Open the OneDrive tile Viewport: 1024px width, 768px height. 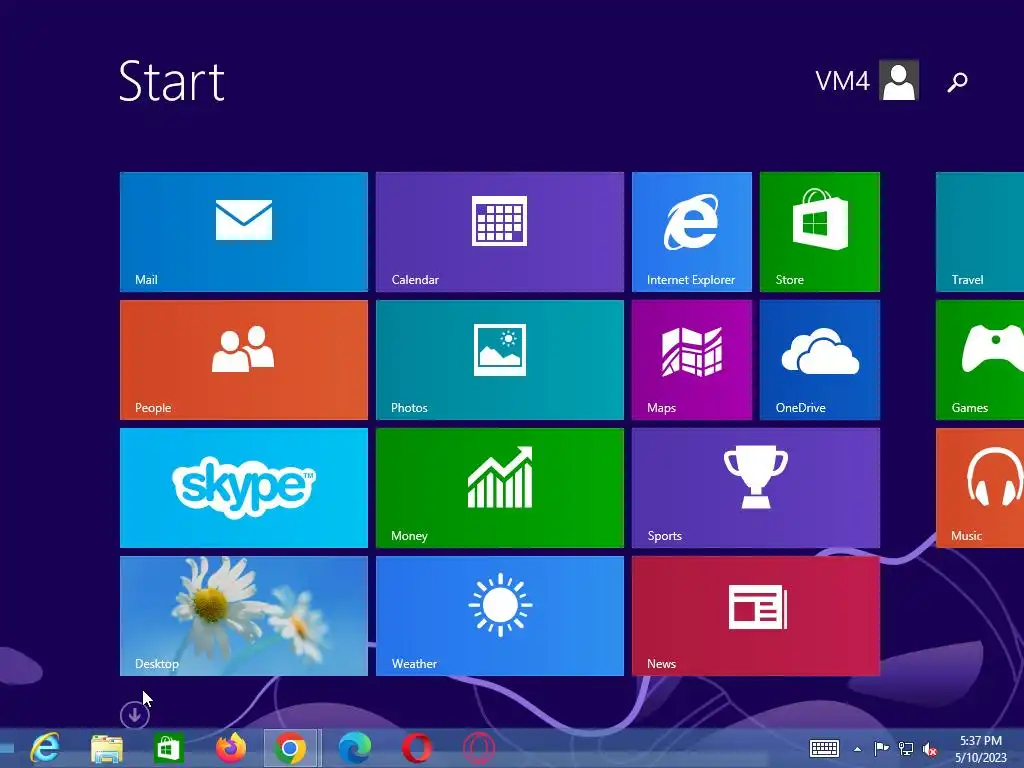click(820, 360)
